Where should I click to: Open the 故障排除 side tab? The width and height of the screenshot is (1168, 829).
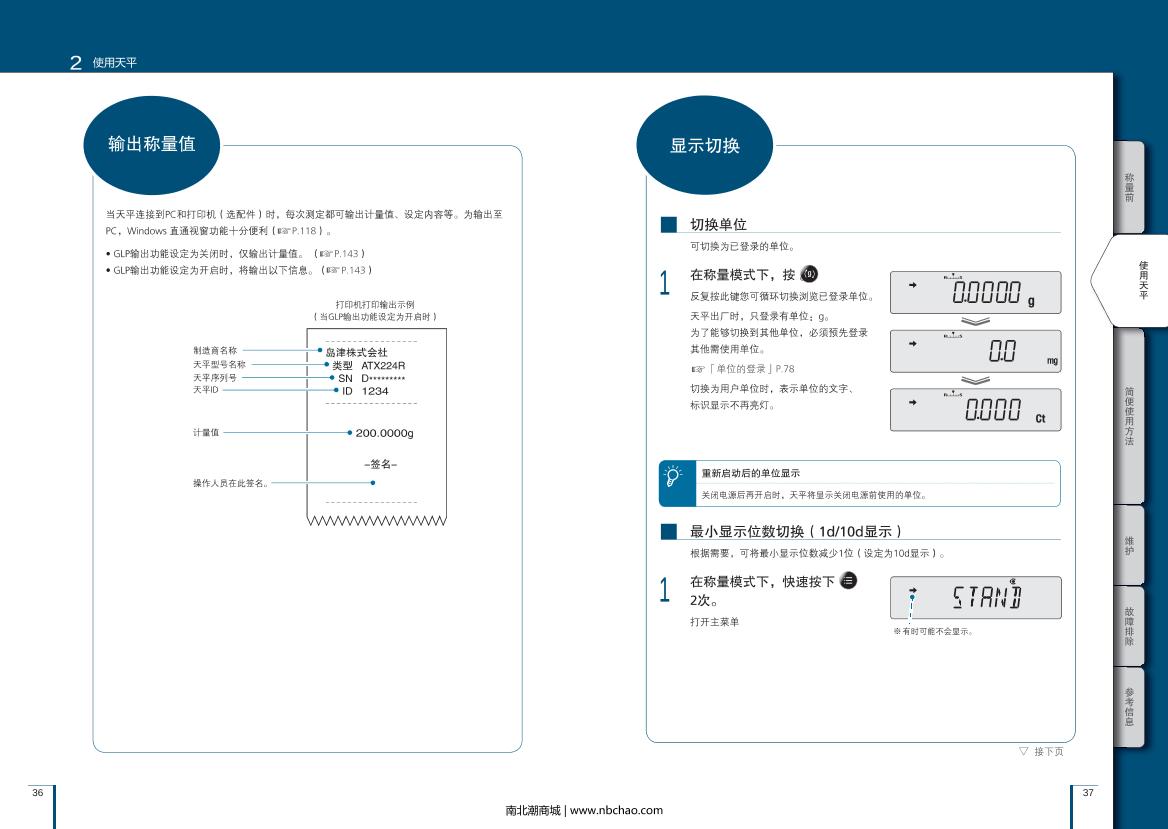pos(1129,627)
